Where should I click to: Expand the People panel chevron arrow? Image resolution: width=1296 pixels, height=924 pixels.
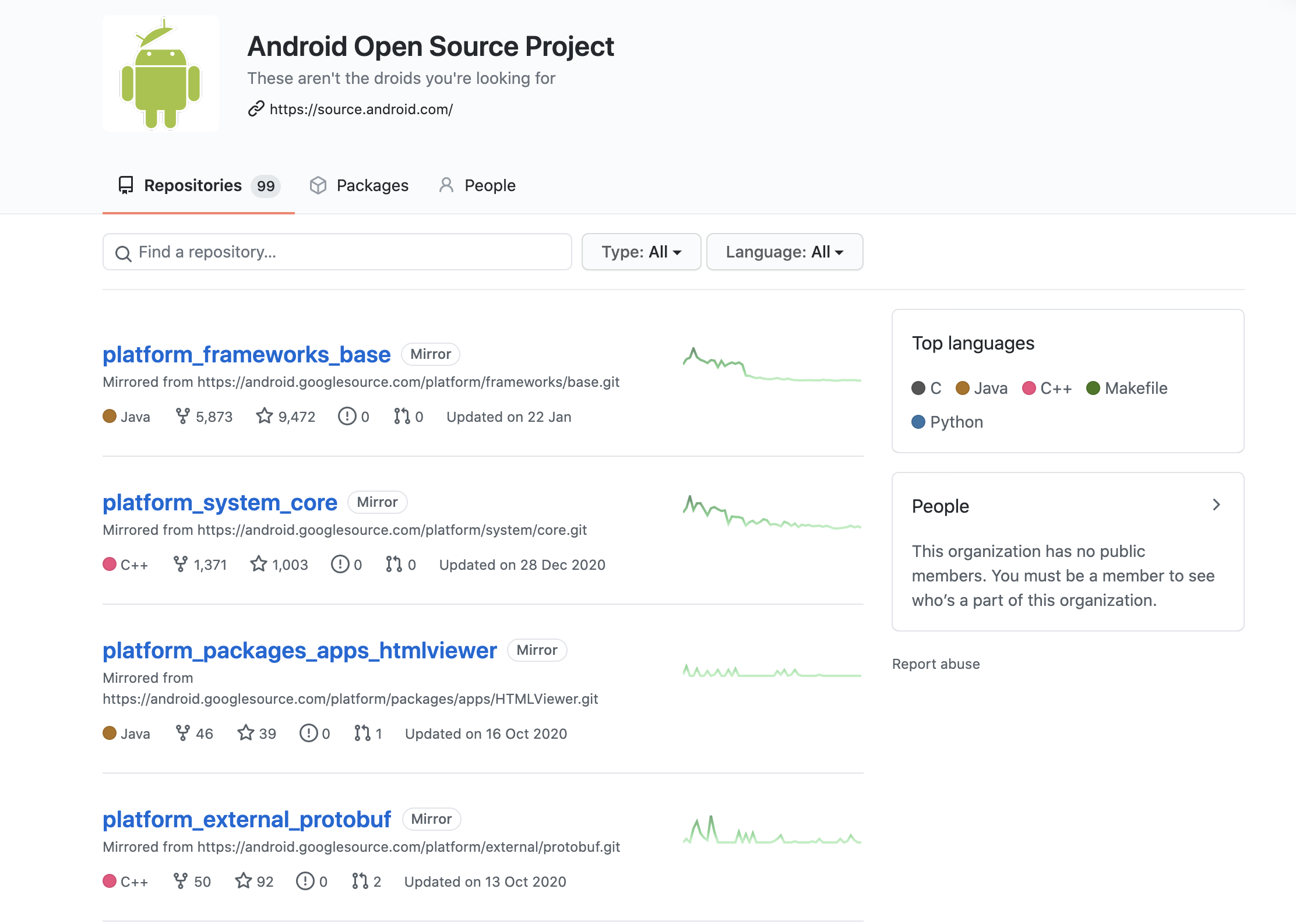1217,505
